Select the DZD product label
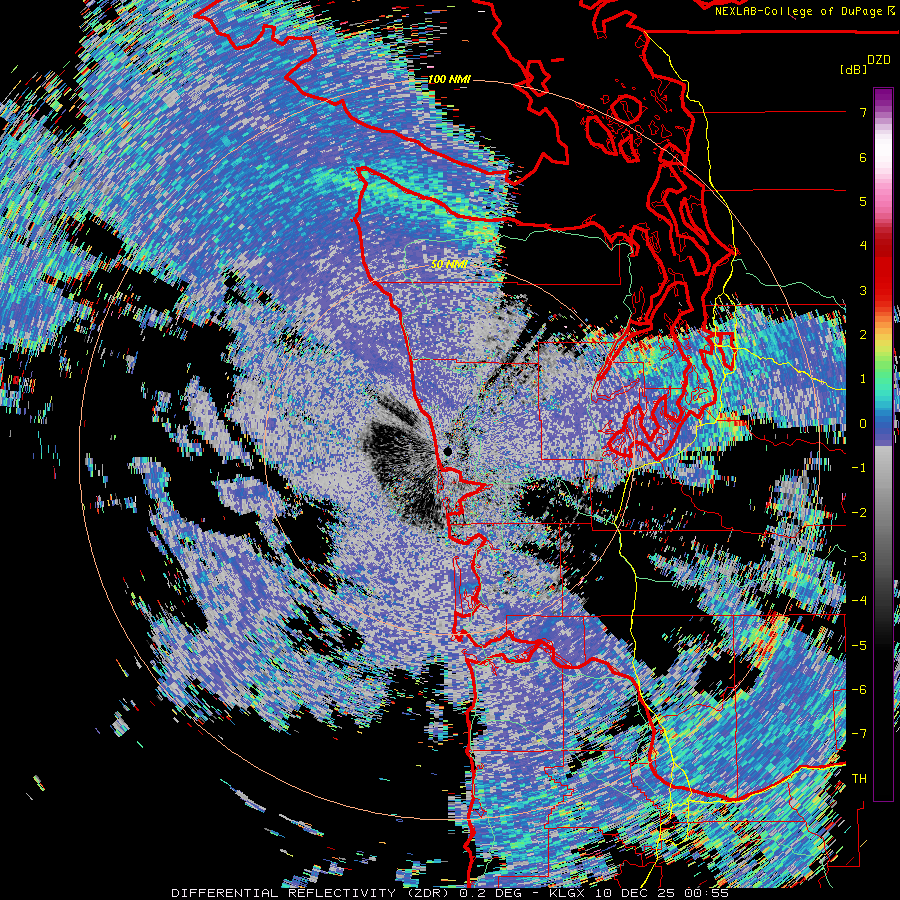900x900 pixels. [879, 60]
